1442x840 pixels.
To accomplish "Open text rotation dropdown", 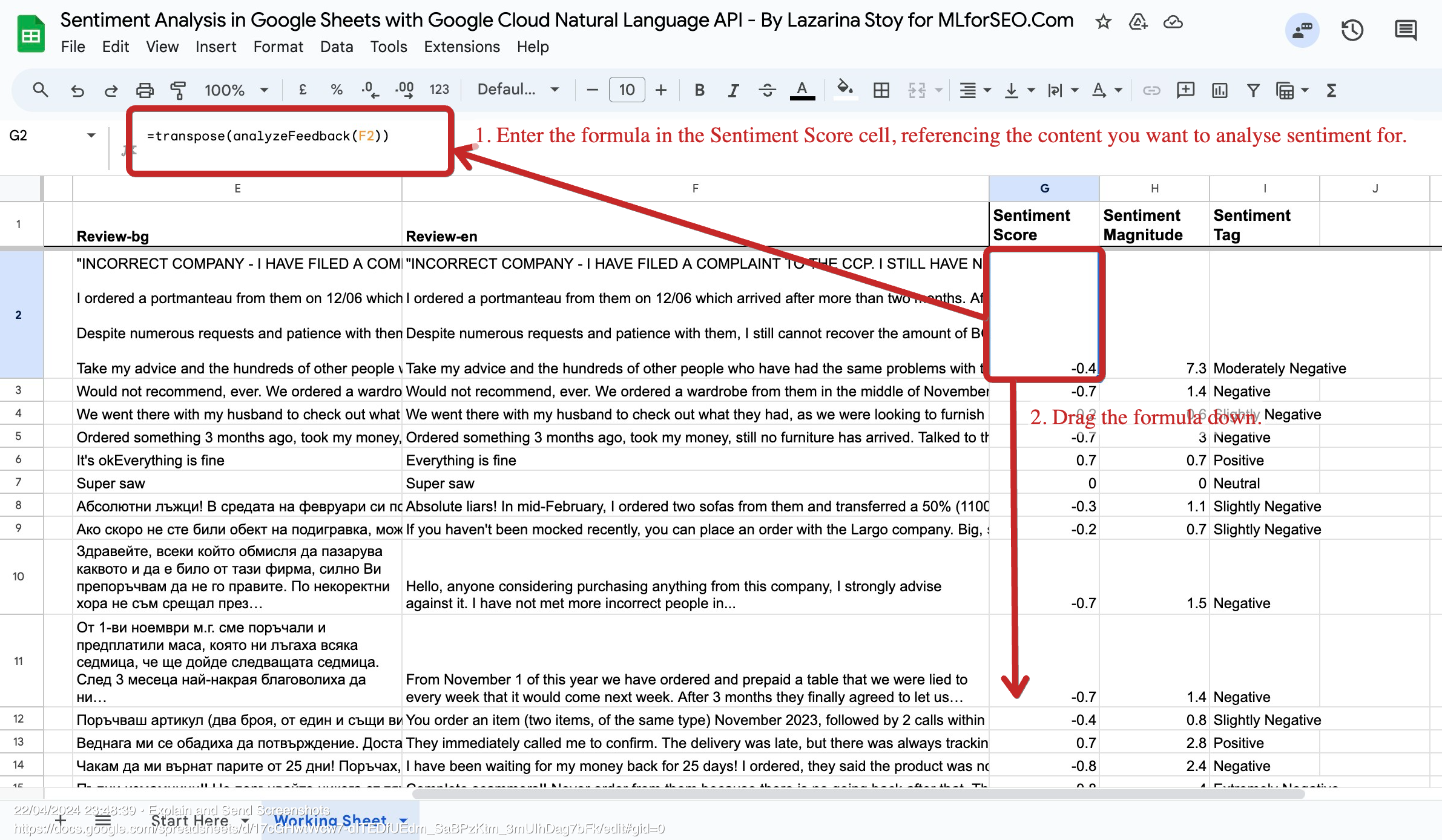I will point(1107,90).
